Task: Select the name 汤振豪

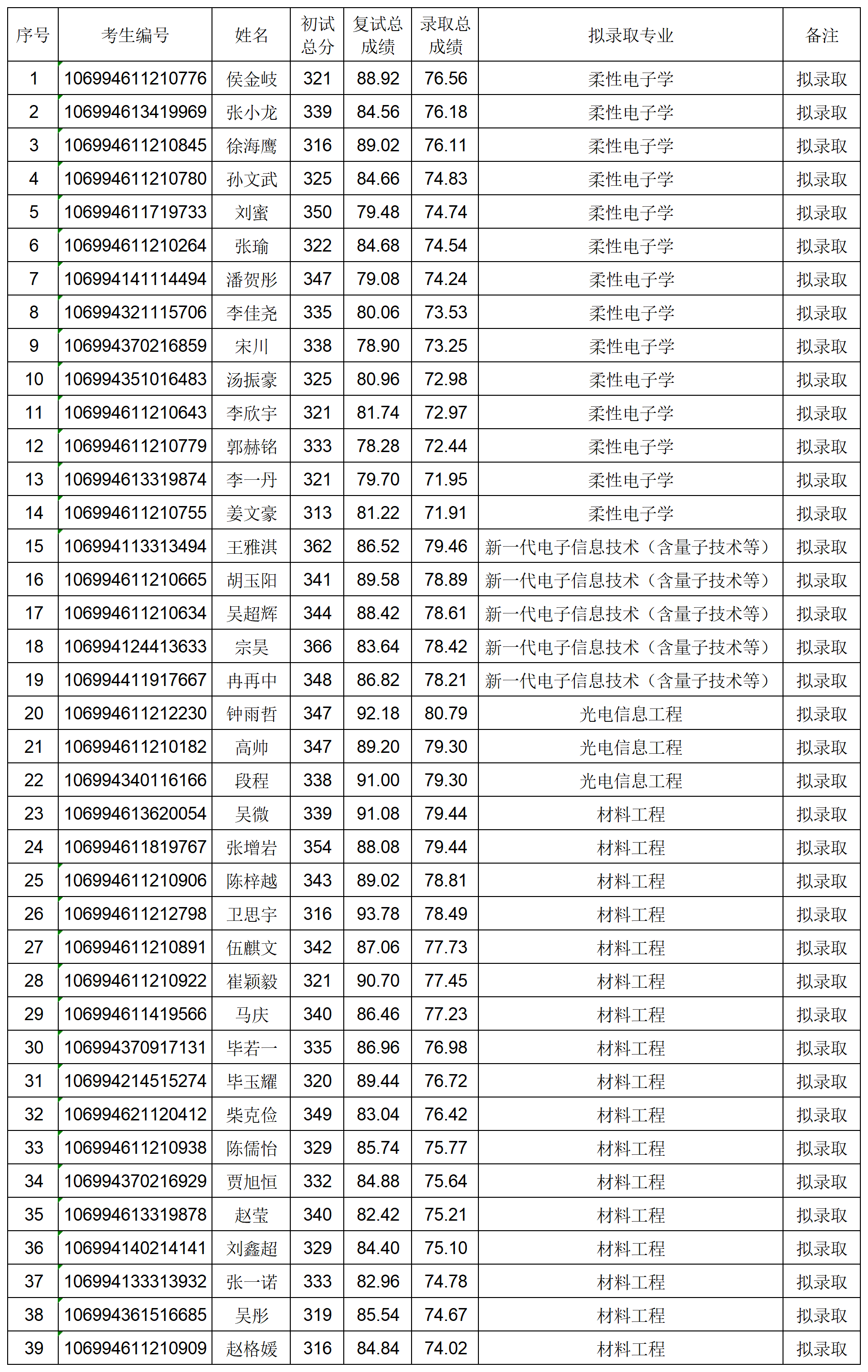Action: [251, 380]
